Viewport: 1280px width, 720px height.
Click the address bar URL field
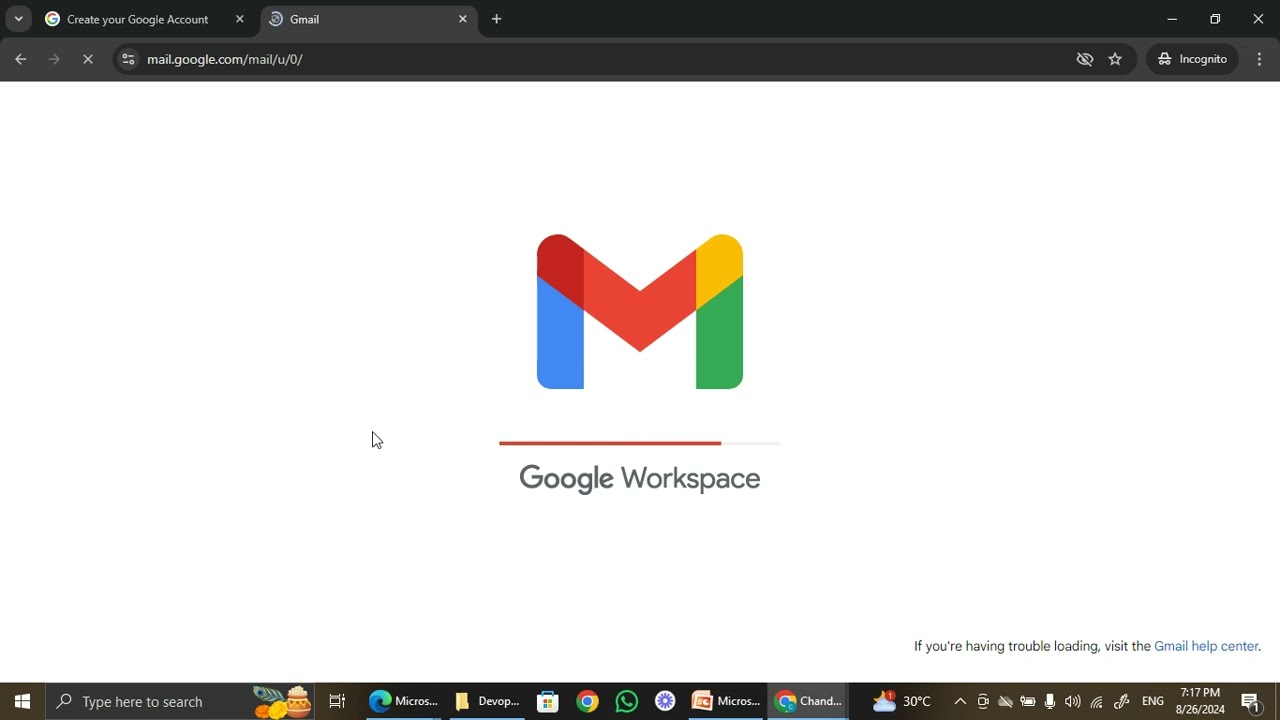pos(600,59)
